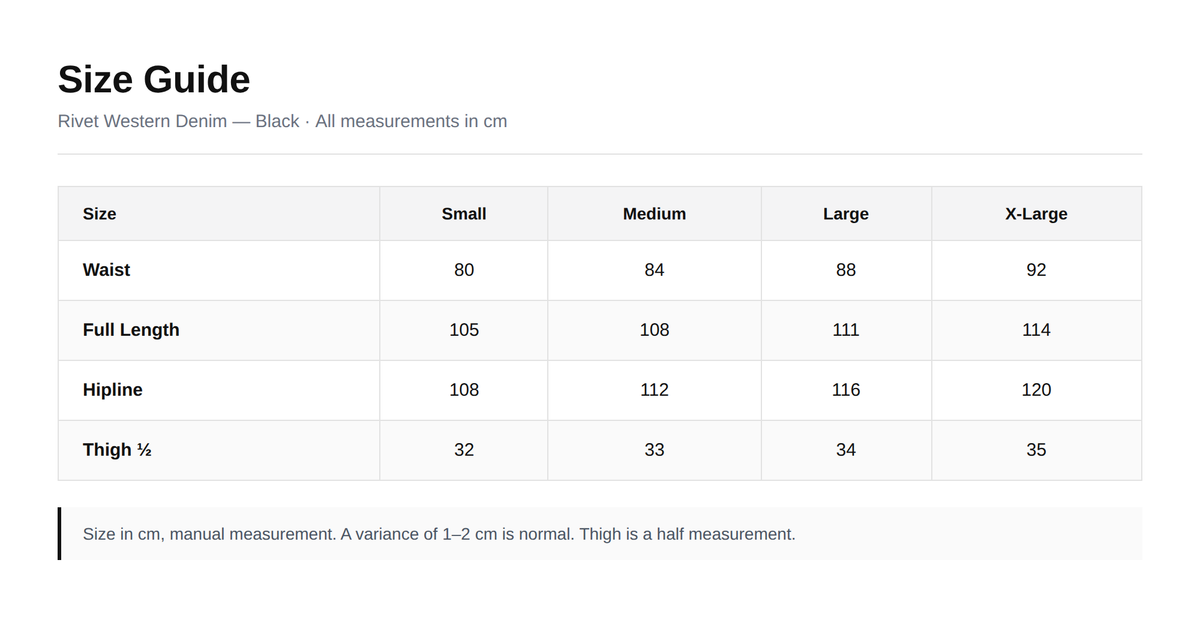Click the Rivet Western Denim subtitle
Image resolution: width=1200 pixels, height=632 pixels.
tap(282, 121)
